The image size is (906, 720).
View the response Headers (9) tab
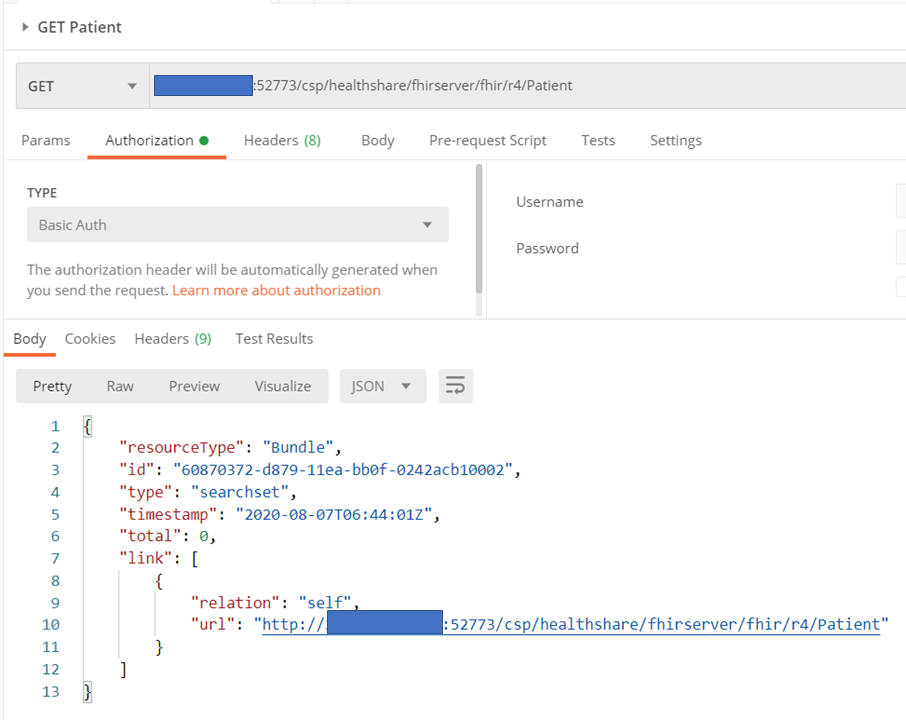(x=173, y=339)
